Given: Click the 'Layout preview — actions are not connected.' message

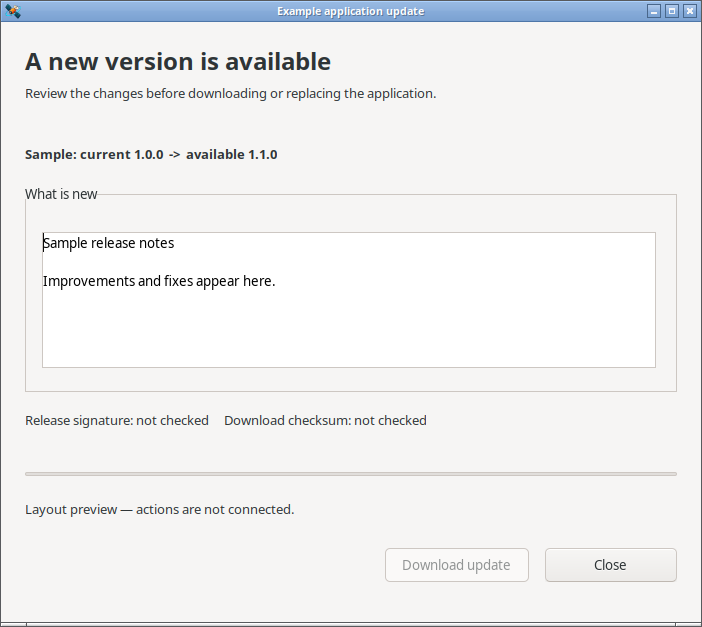Looking at the screenshot, I should click(x=159, y=510).
